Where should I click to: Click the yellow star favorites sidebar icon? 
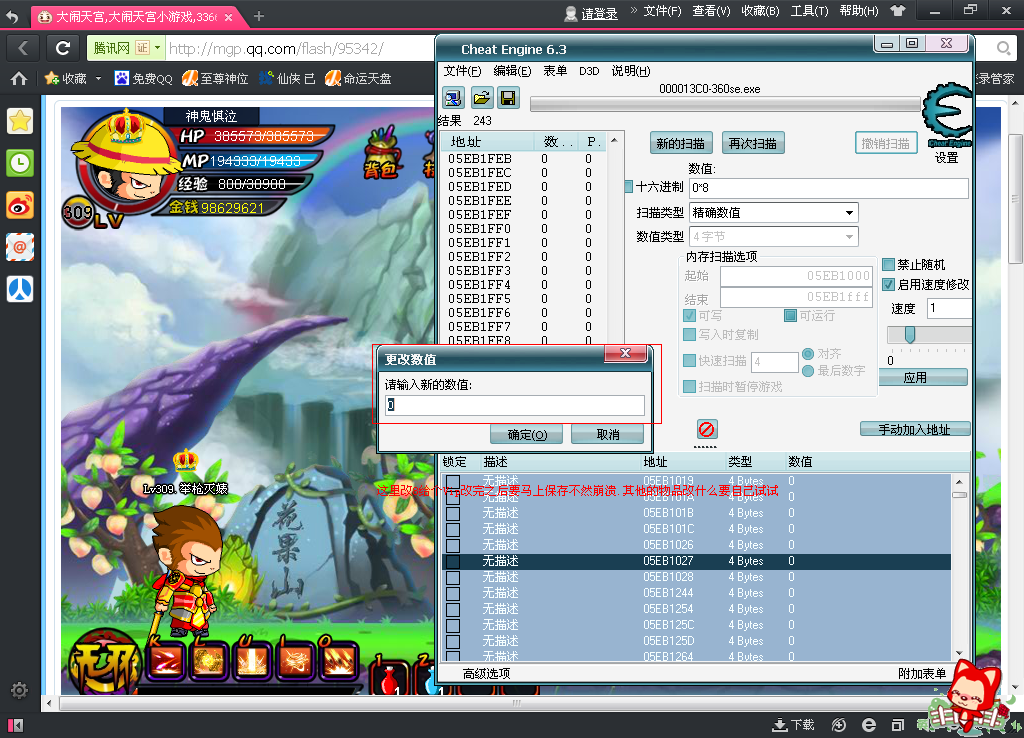pyautogui.click(x=20, y=121)
